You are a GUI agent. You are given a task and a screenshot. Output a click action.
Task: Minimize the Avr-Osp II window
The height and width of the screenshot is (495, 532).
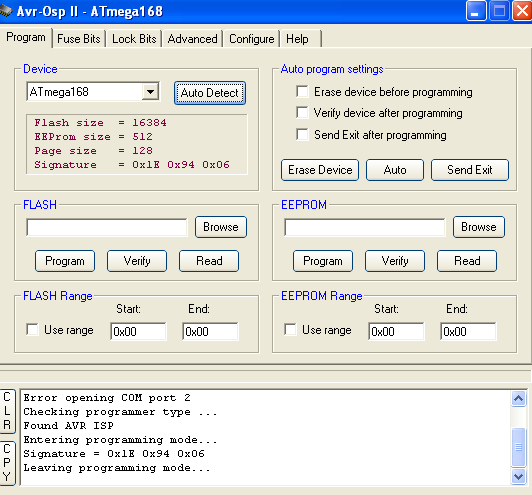click(x=476, y=11)
